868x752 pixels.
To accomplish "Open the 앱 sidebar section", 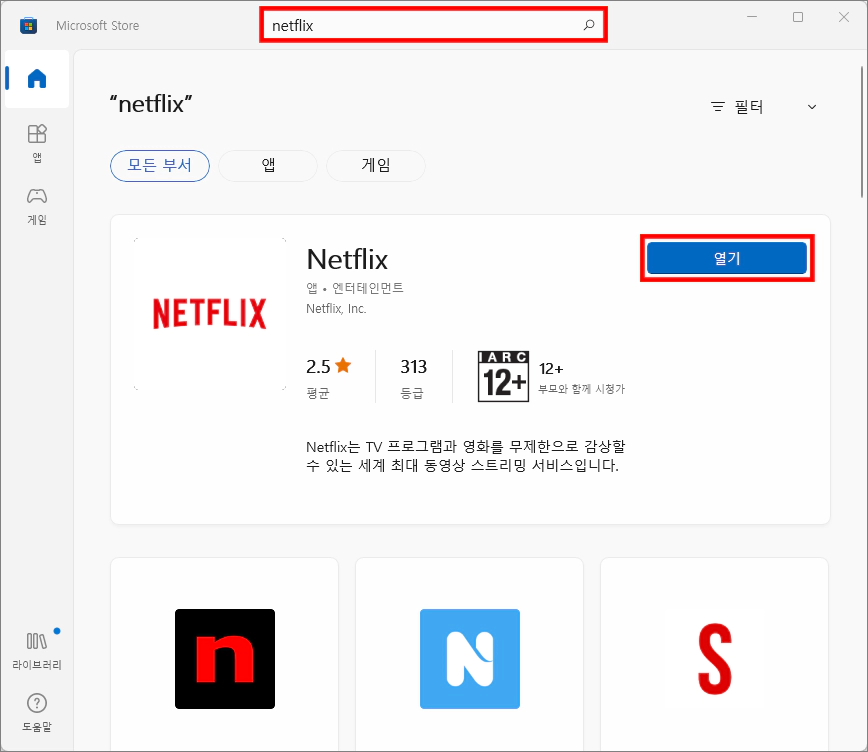I will point(37,143).
